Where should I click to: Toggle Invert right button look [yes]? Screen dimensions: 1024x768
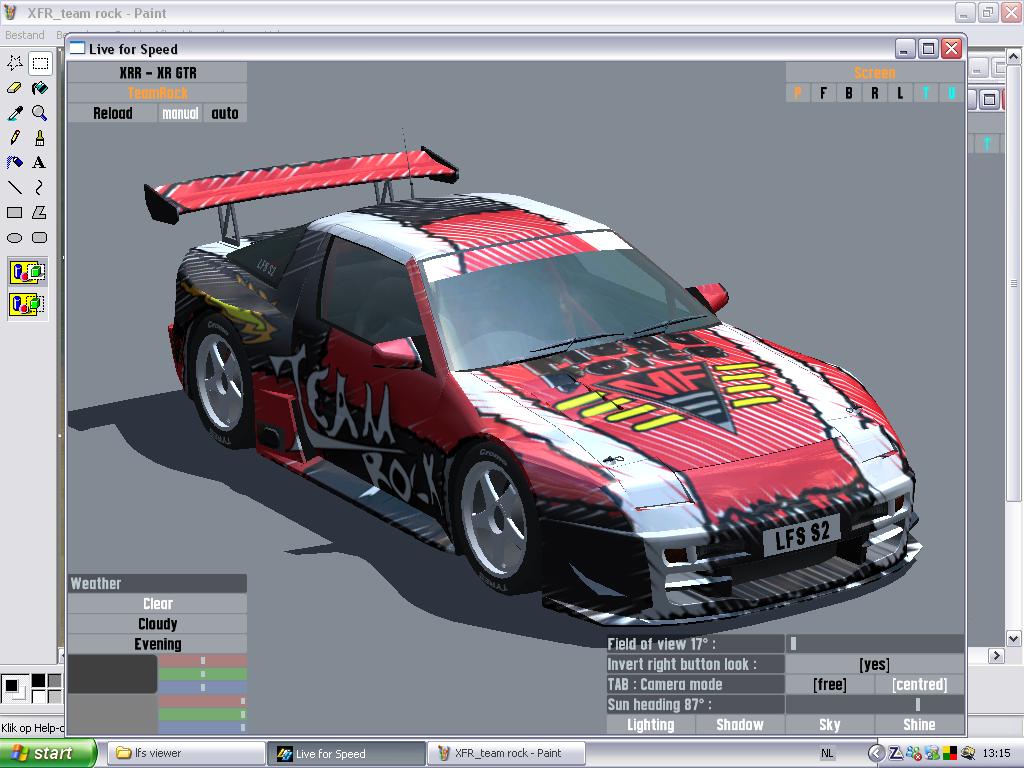click(874, 664)
